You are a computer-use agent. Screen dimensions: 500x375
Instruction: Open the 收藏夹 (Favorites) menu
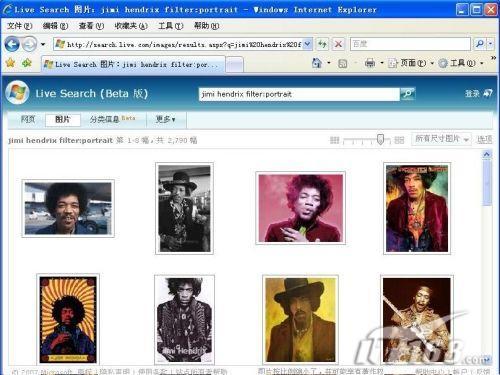tap(131, 26)
